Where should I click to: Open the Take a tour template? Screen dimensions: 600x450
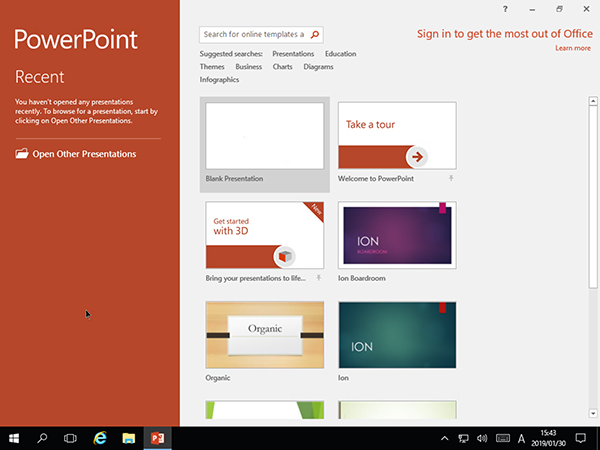397,135
